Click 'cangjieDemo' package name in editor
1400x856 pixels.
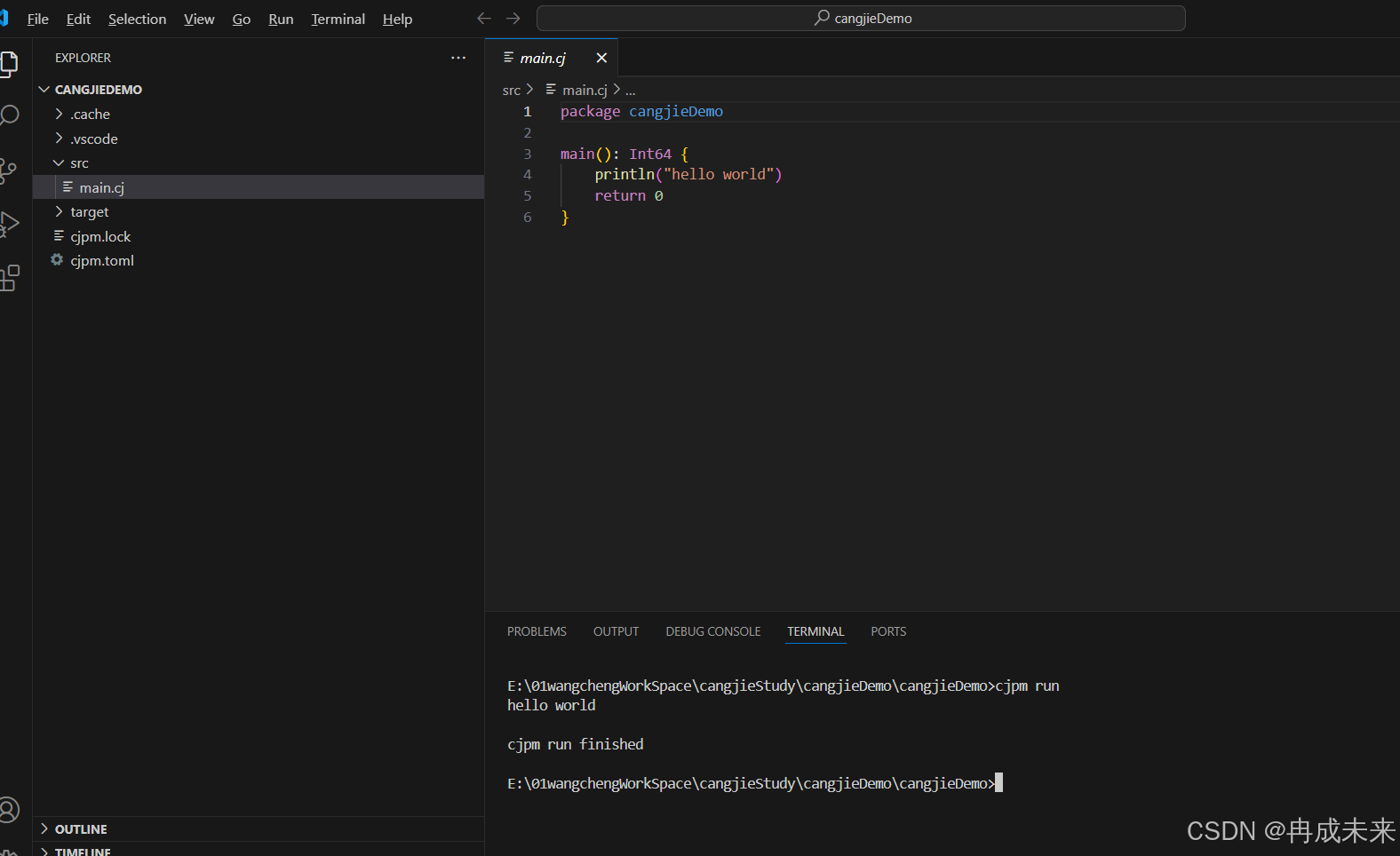(x=676, y=111)
